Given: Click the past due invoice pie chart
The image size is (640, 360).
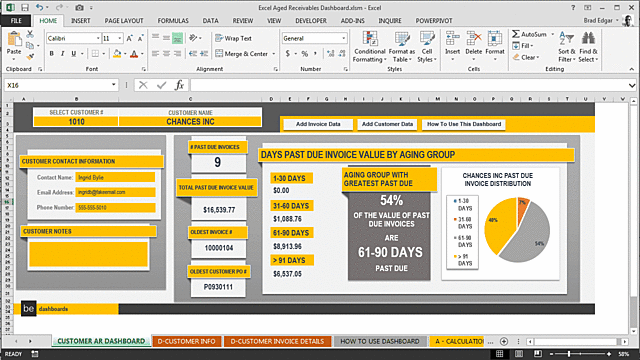Looking at the screenshot, I should click(517, 230).
